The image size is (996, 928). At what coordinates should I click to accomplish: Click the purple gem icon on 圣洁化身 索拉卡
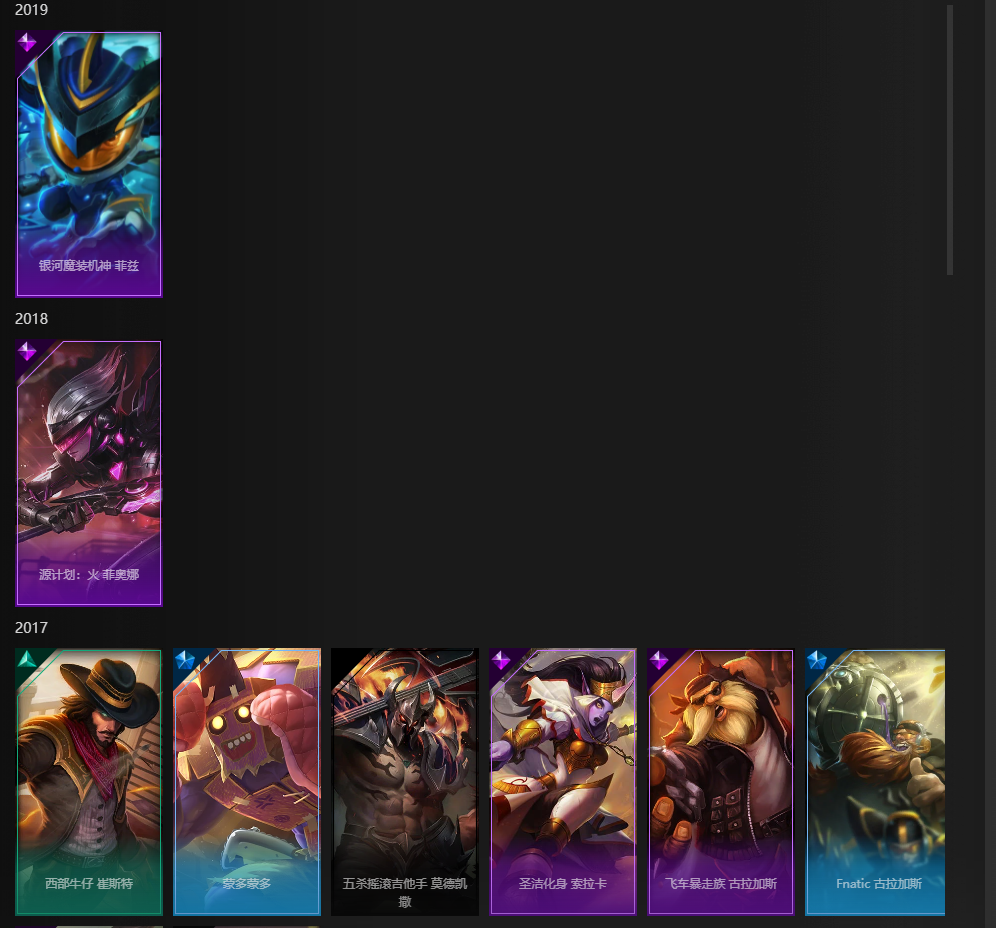tap(501, 660)
